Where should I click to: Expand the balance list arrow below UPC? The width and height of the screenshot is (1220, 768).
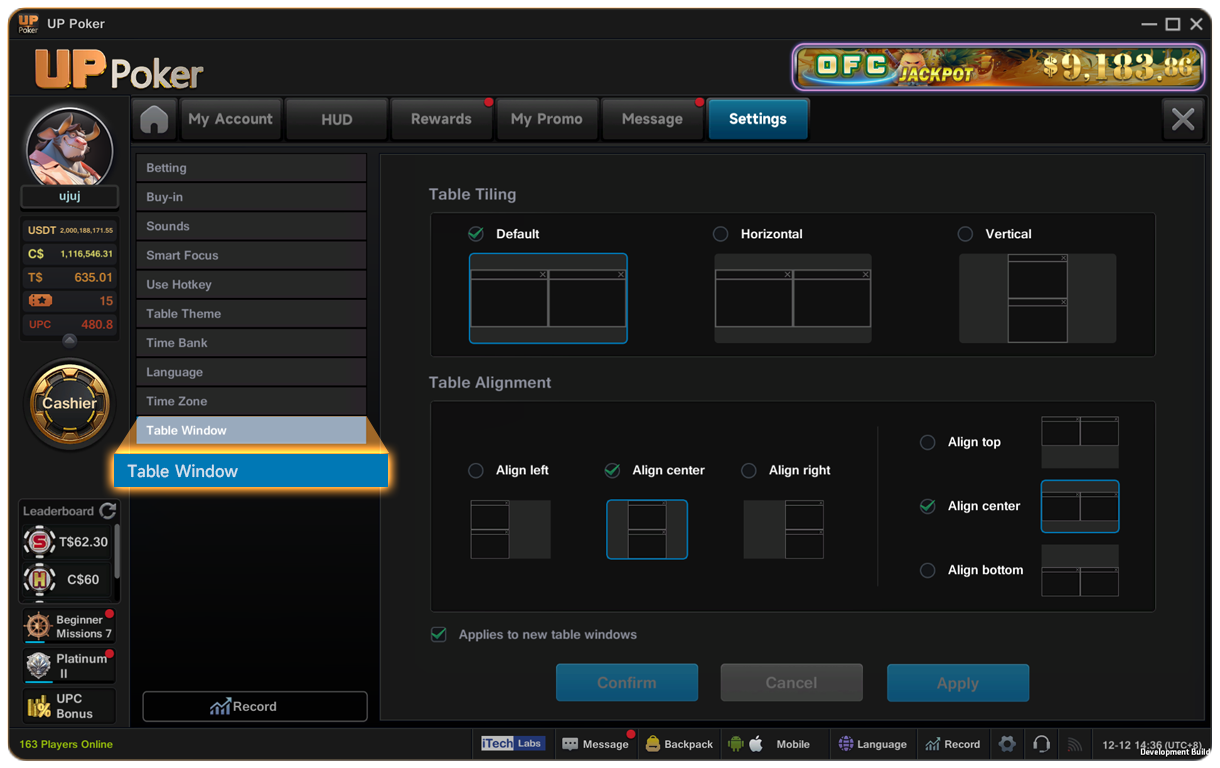coord(69,340)
